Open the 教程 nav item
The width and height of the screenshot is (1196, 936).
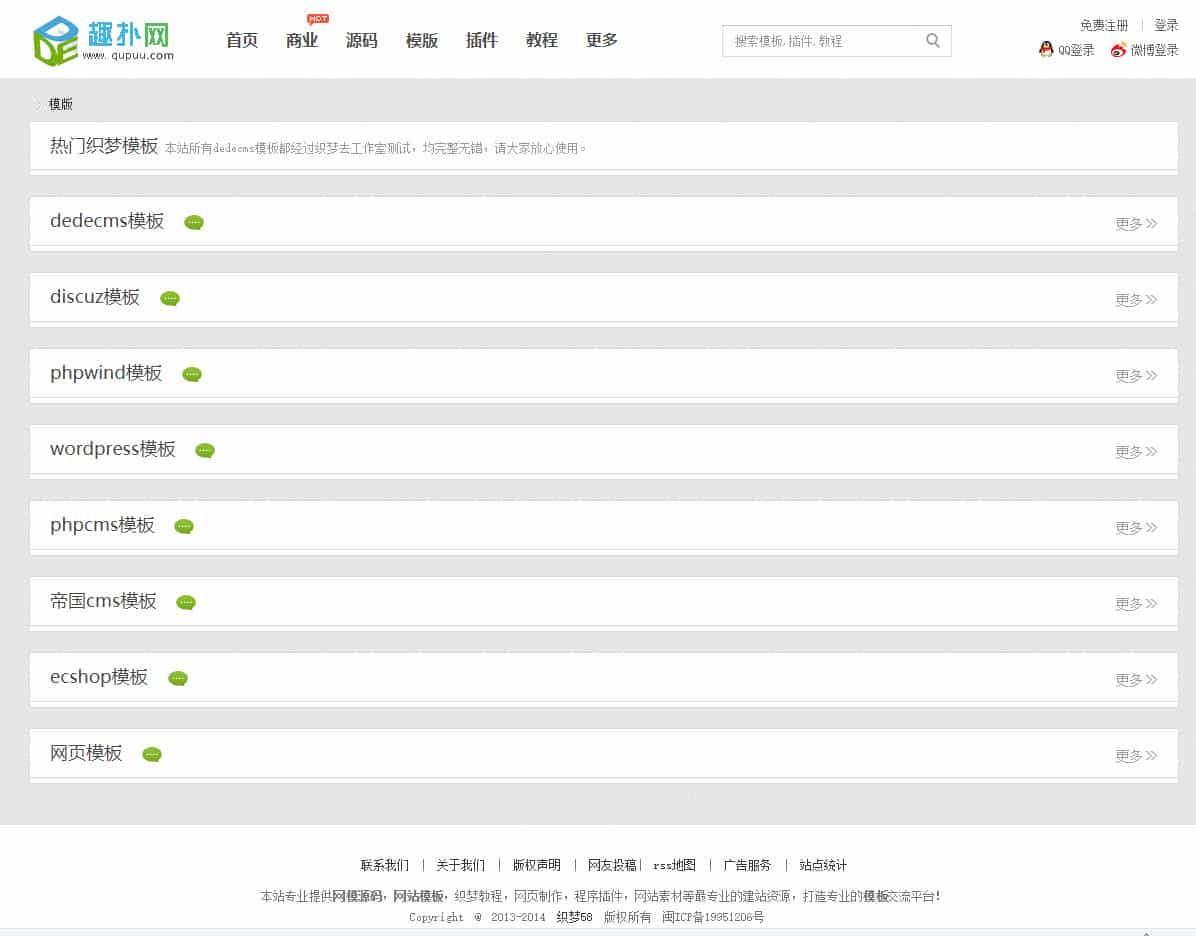[542, 40]
